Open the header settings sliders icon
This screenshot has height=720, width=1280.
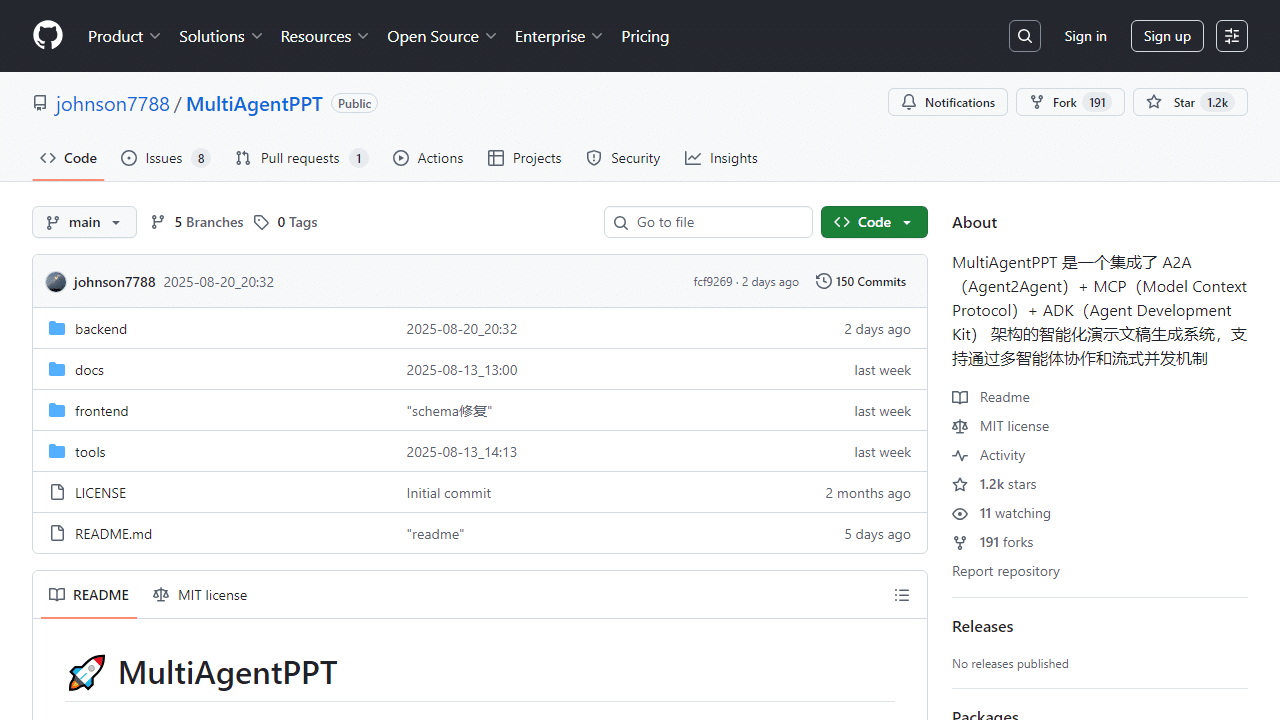(x=1232, y=36)
